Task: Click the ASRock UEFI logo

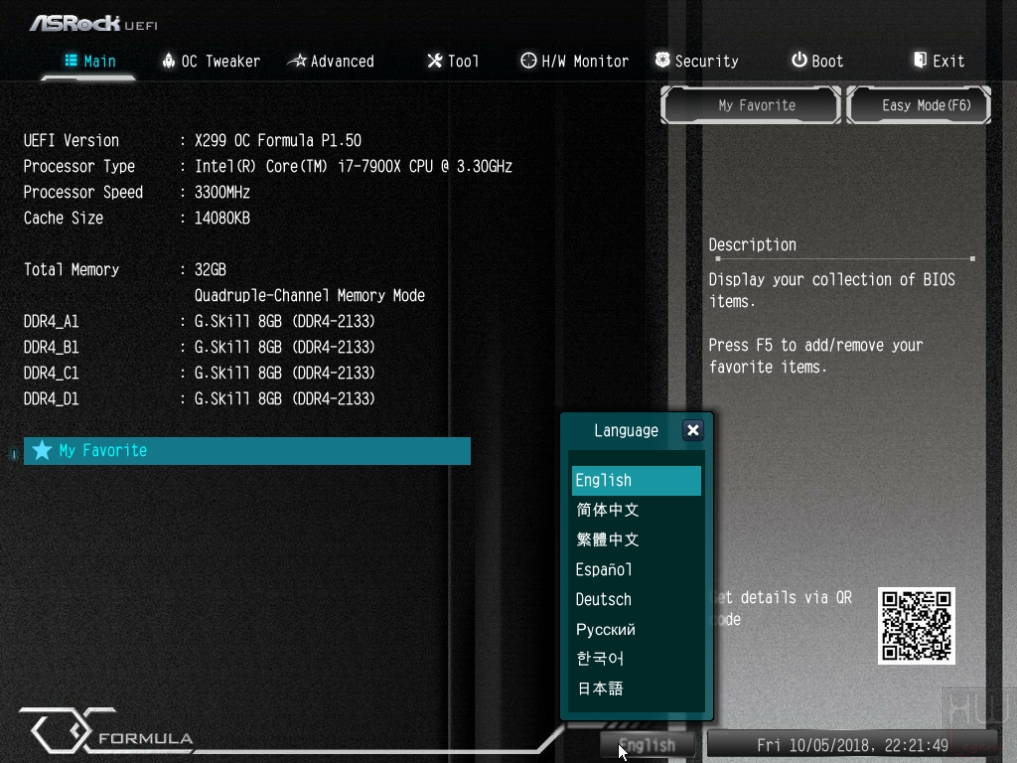Action: (x=93, y=23)
